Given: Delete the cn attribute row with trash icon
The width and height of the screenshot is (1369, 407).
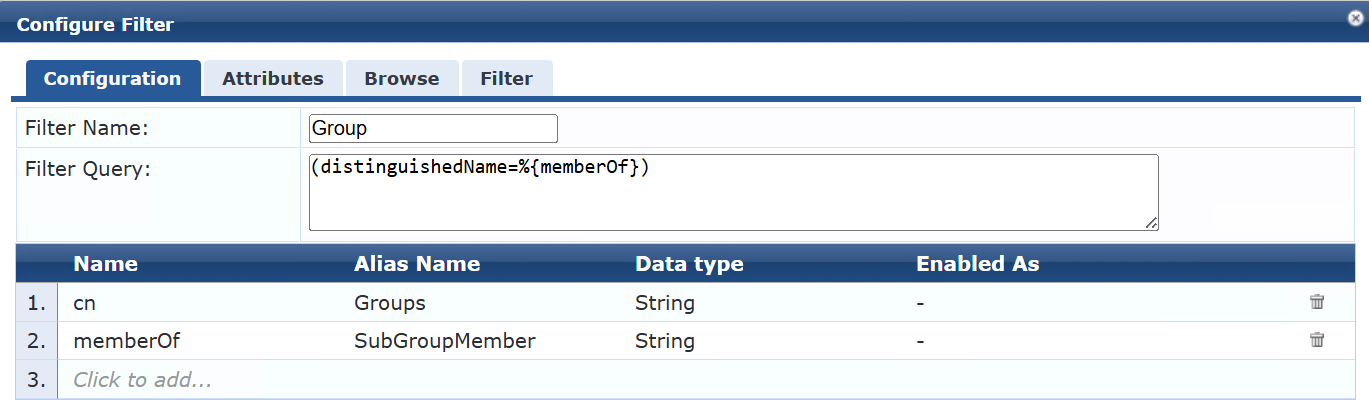Looking at the screenshot, I should 1317,302.
